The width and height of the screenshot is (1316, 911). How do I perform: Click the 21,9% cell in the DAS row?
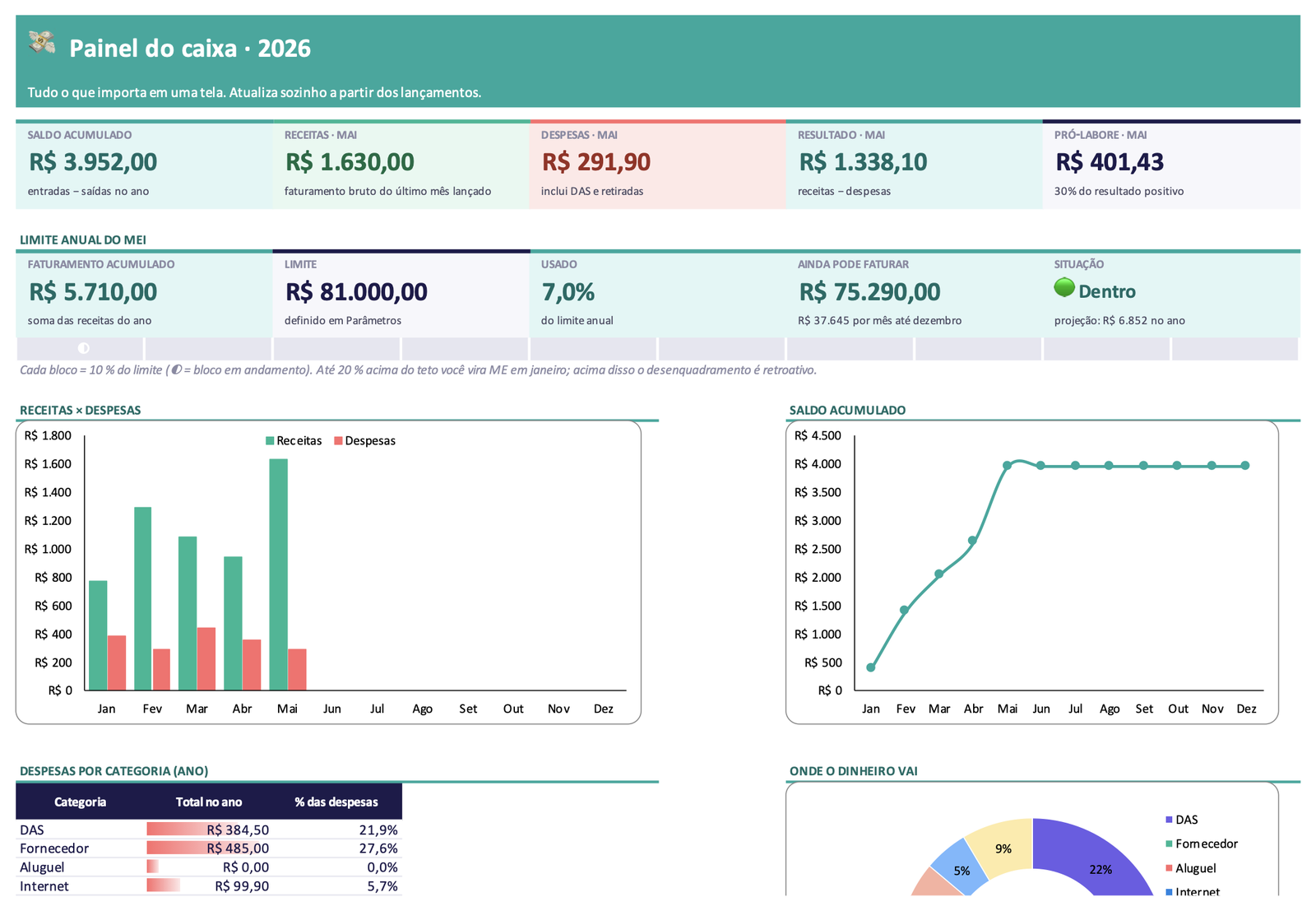click(336, 830)
